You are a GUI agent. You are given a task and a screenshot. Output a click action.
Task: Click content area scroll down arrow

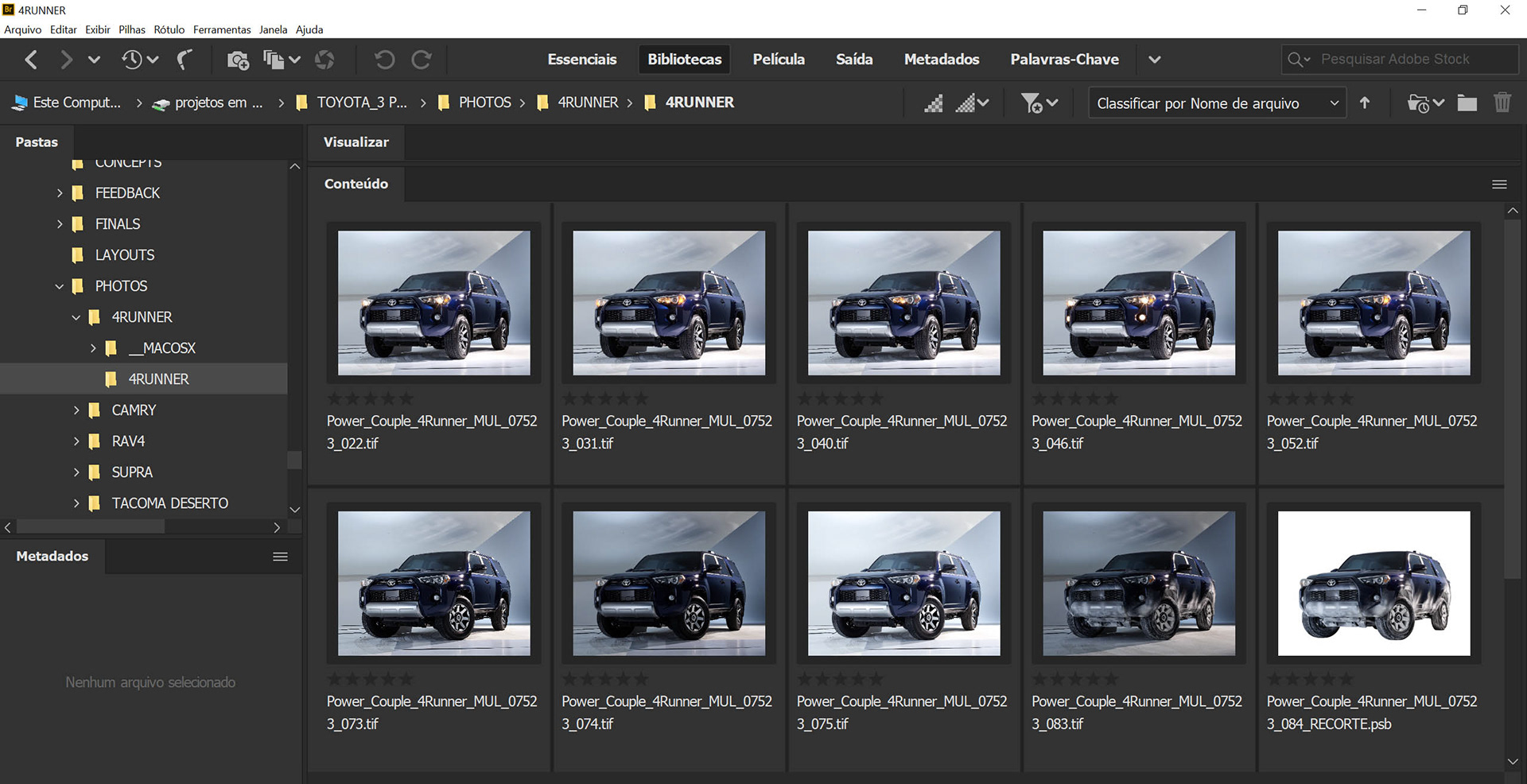1512,762
